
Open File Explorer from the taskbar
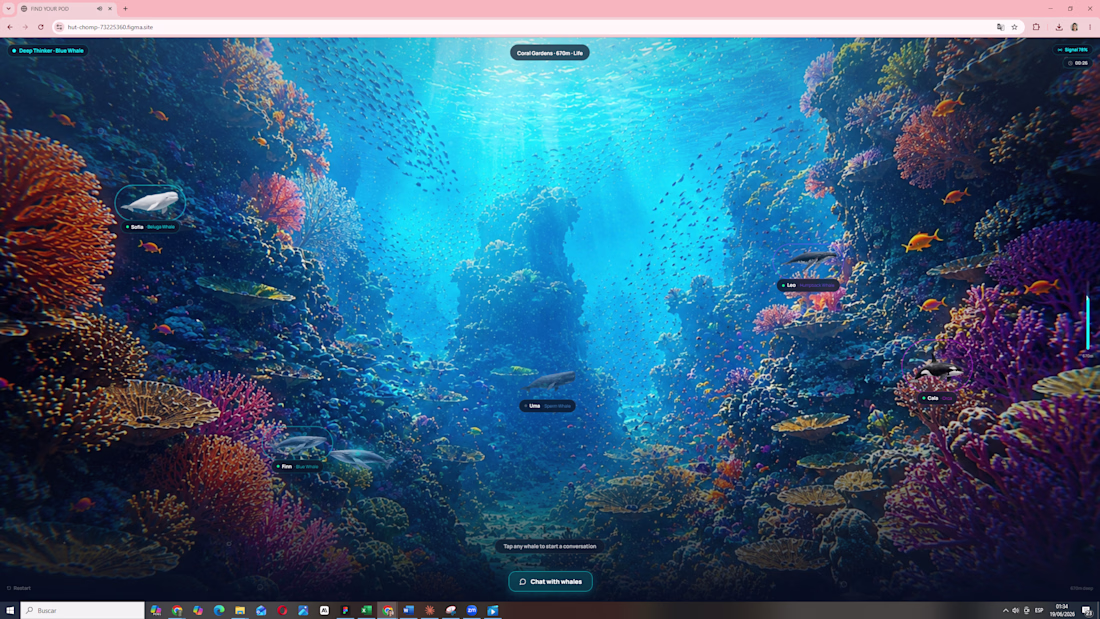click(x=240, y=611)
